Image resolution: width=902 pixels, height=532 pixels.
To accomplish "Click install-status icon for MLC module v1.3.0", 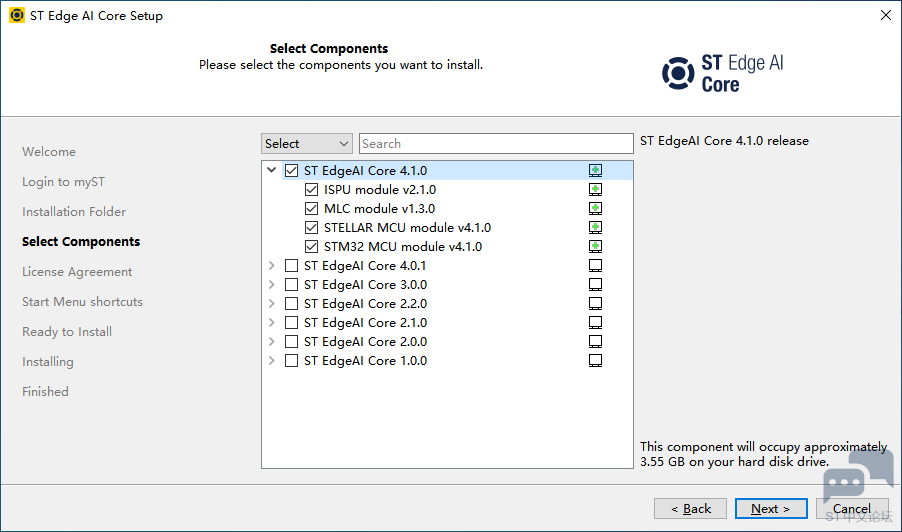I will click(x=595, y=208).
